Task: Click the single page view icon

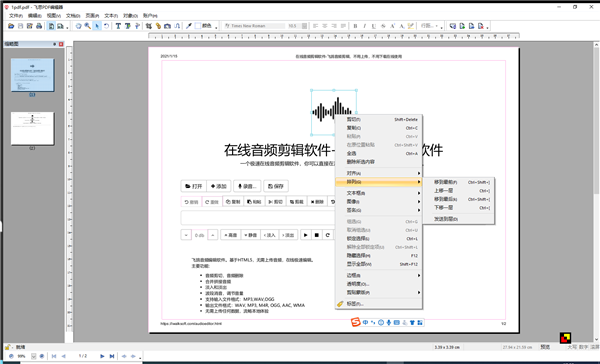Action: pyautogui.click(x=51, y=26)
